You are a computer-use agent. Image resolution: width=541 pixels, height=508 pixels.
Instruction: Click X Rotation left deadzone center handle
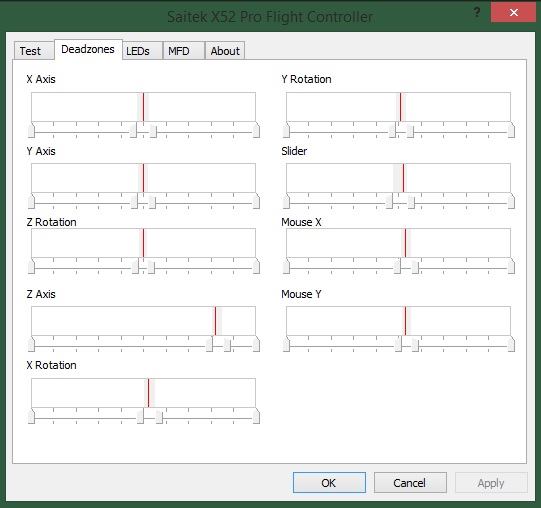coord(140,417)
